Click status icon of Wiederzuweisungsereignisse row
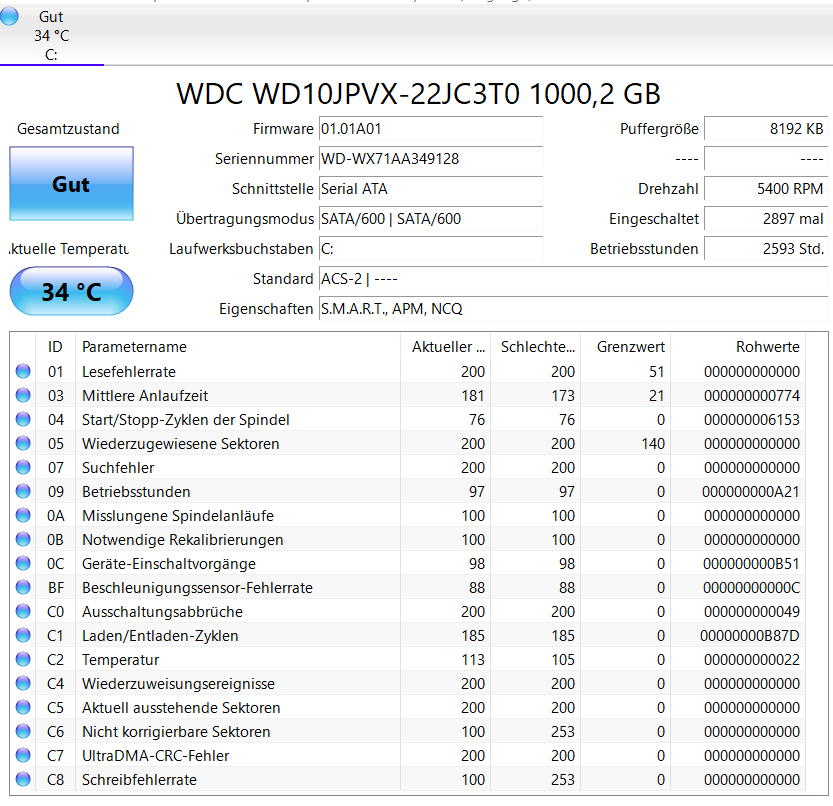 (x=23, y=683)
